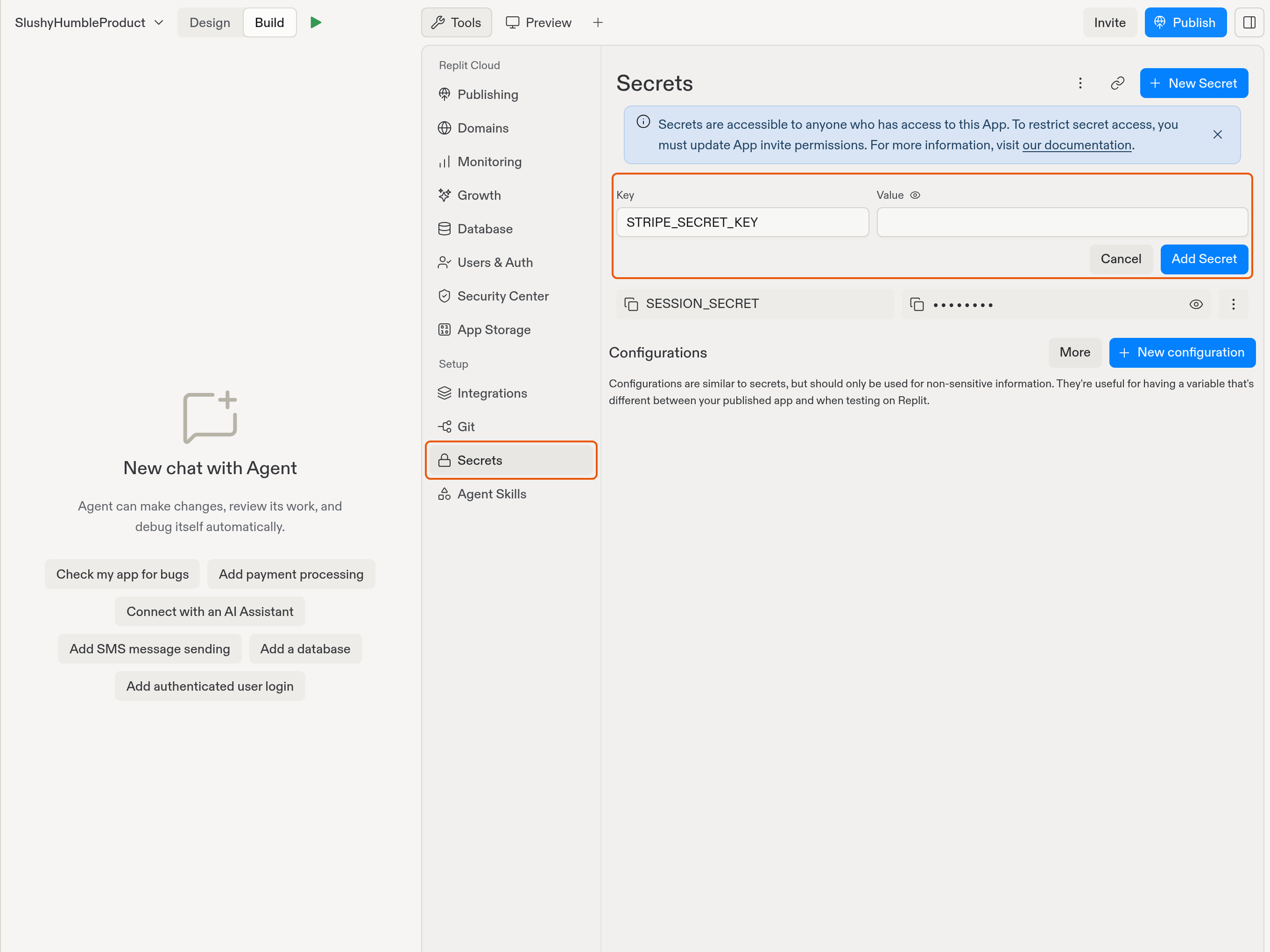The width and height of the screenshot is (1270, 952).
Task: Add a new tab with plus icon
Action: coord(598,22)
